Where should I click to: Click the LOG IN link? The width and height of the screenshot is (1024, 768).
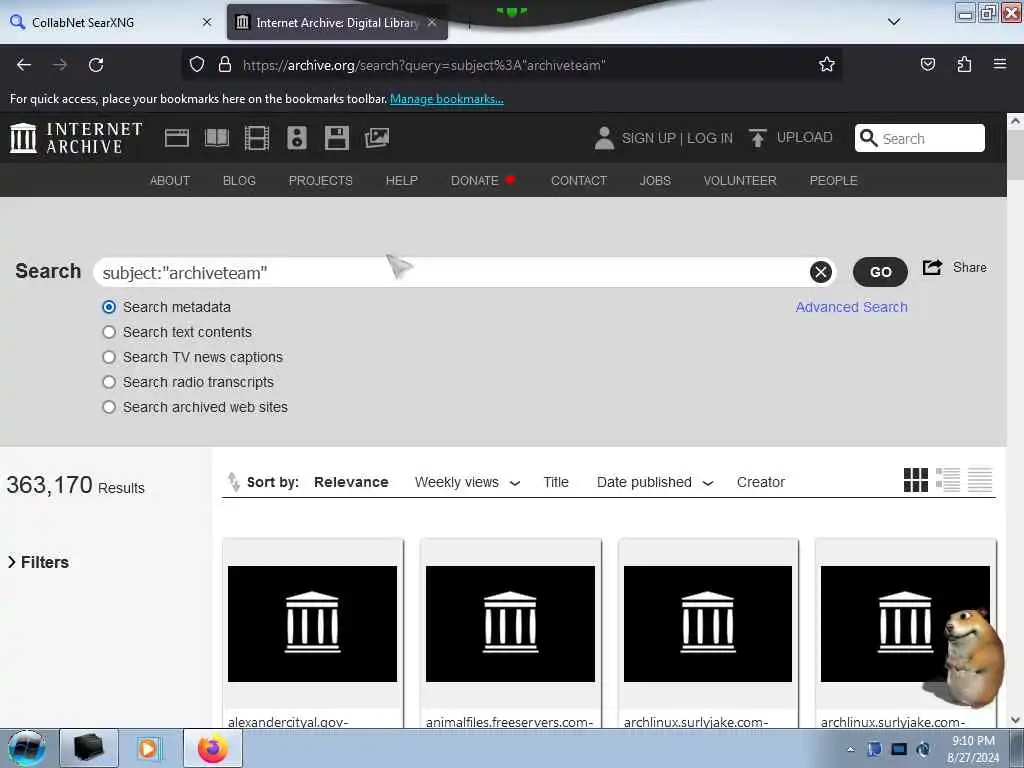[x=710, y=138]
